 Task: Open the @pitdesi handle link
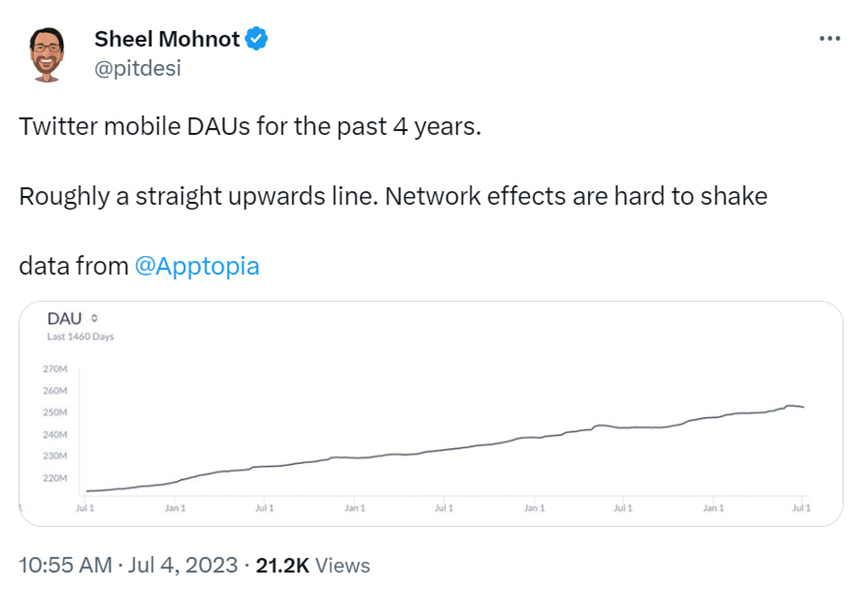(x=137, y=68)
